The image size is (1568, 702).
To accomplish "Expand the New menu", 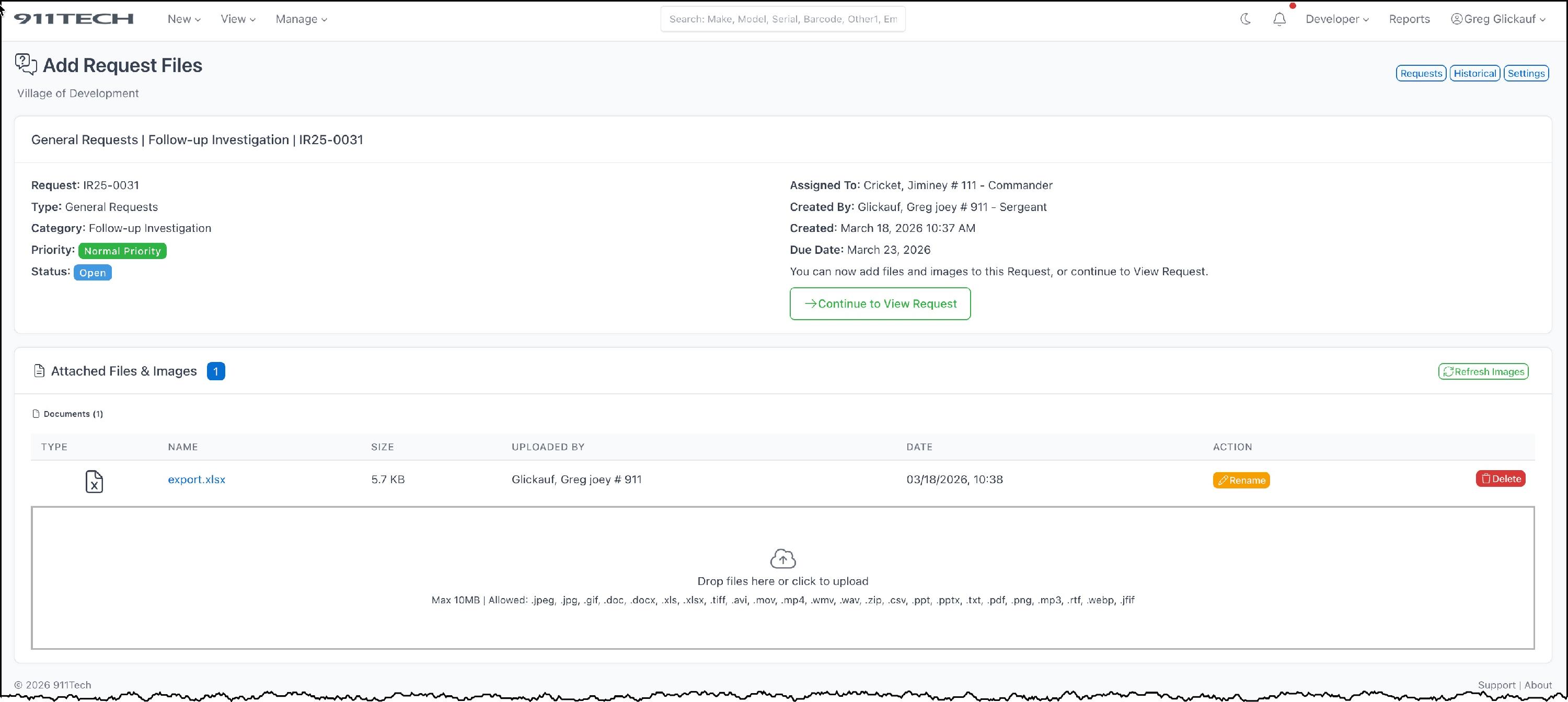I will pyautogui.click(x=184, y=19).
